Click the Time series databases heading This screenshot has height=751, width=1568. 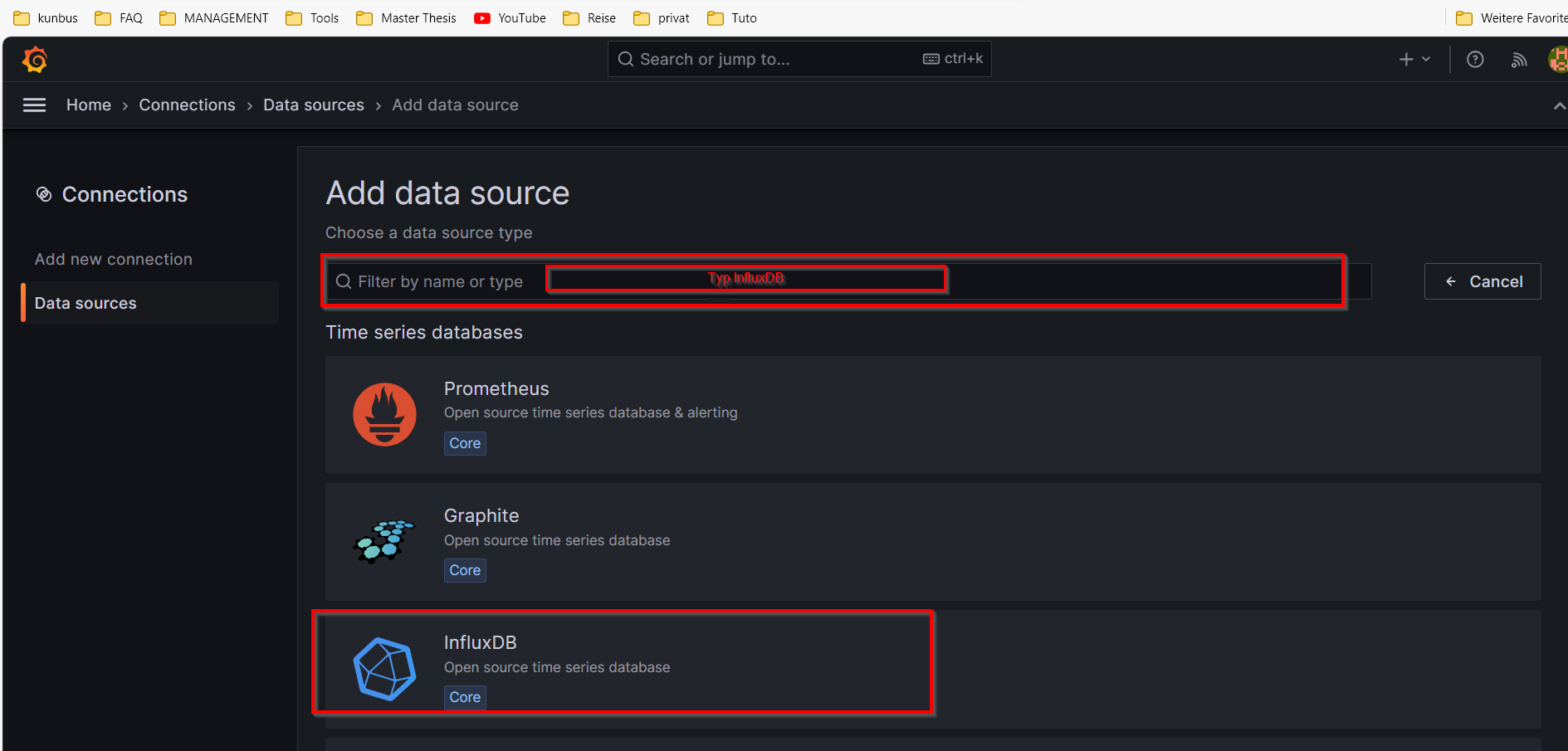(x=424, y=332)
